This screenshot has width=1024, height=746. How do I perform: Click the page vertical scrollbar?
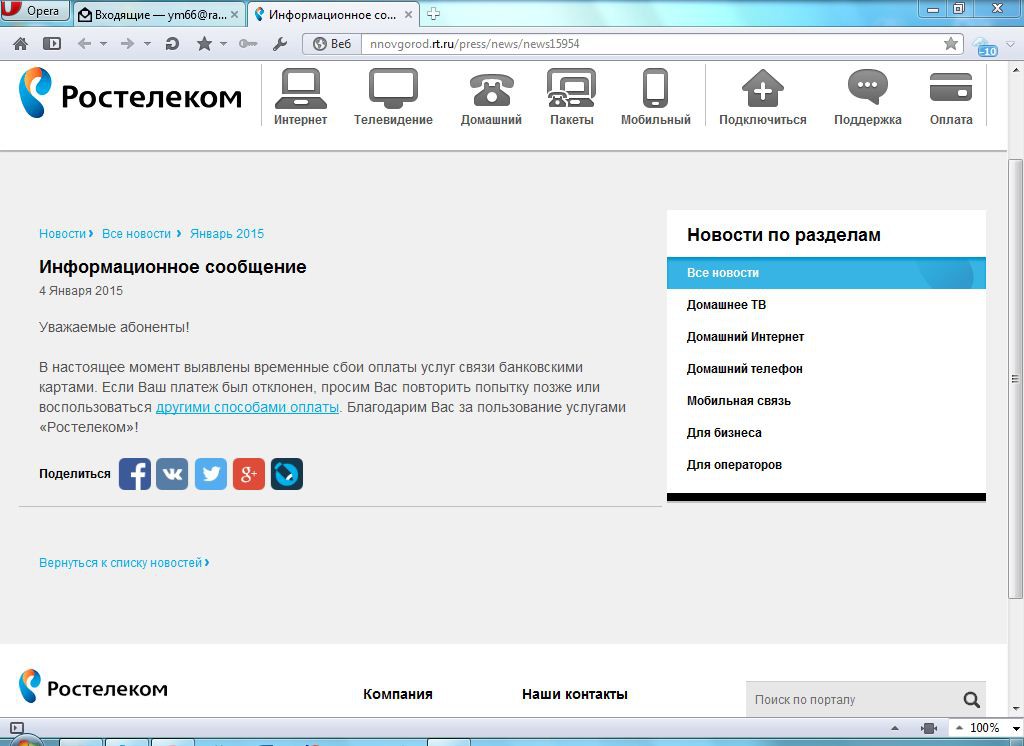1016,379
